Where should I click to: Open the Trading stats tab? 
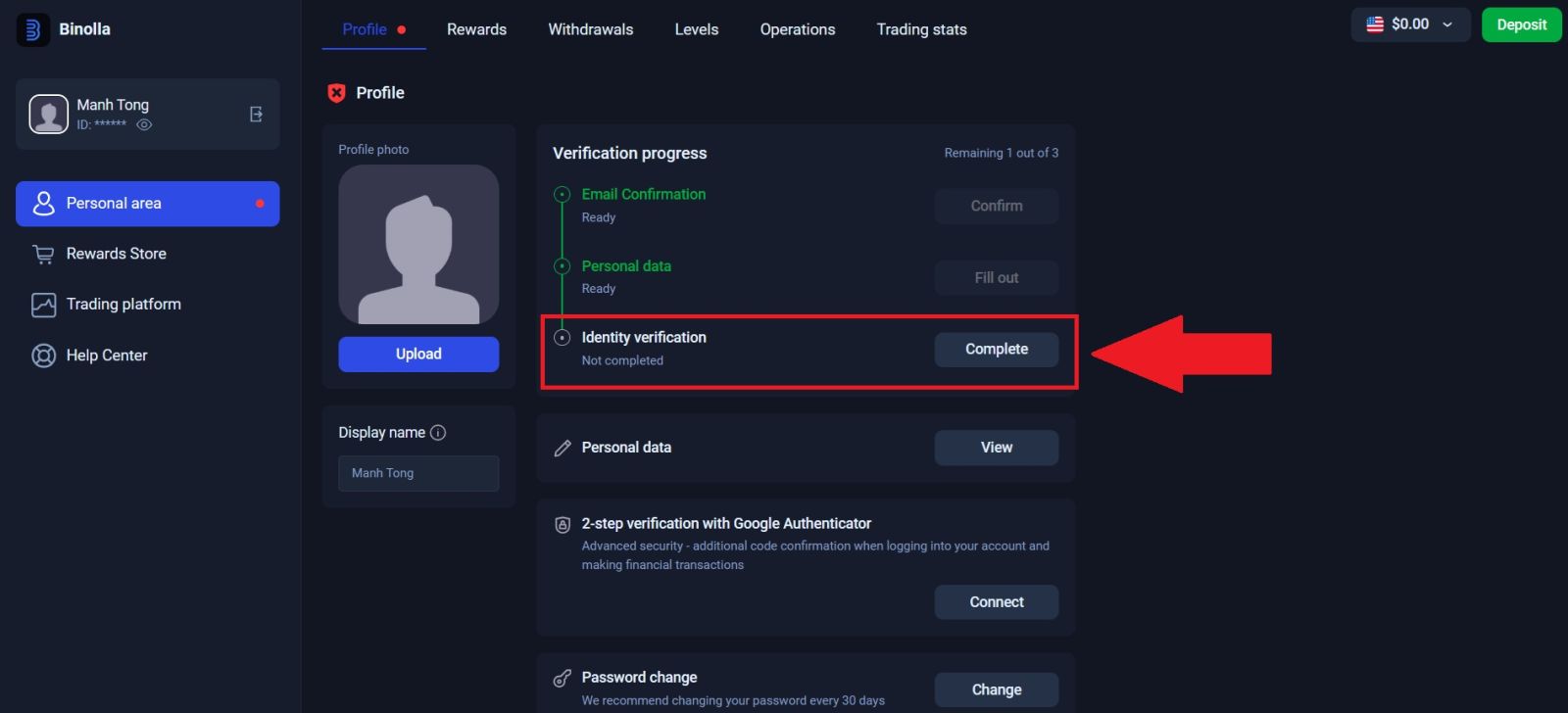[920, 29]
